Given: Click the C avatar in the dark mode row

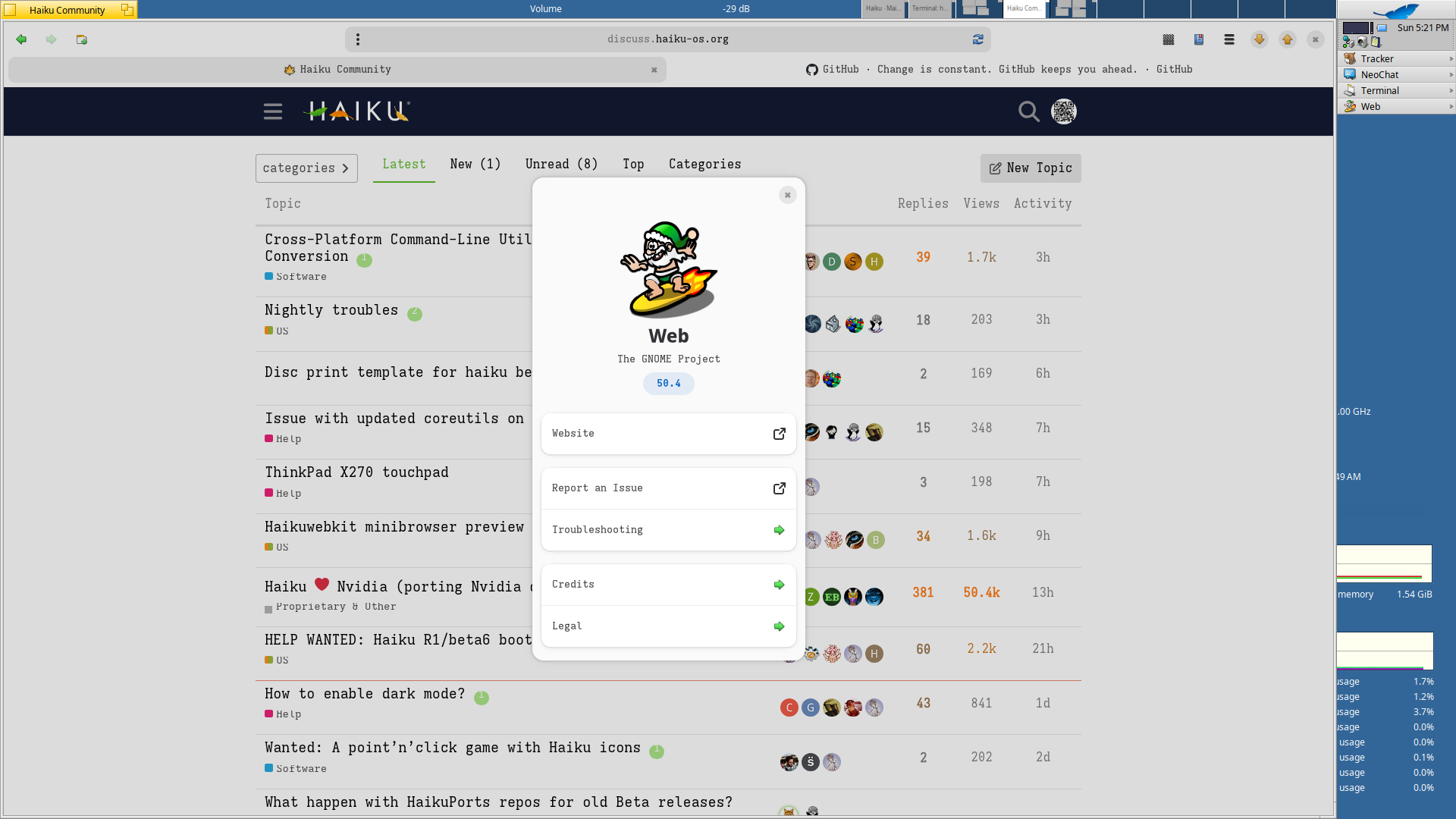Looking at the screenshot, I should [789, 708].
